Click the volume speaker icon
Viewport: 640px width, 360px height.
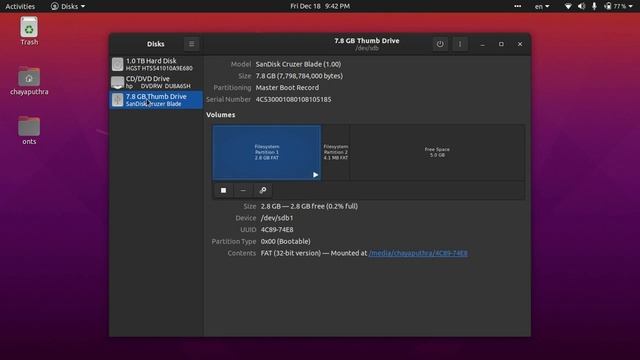coord(581,6)
